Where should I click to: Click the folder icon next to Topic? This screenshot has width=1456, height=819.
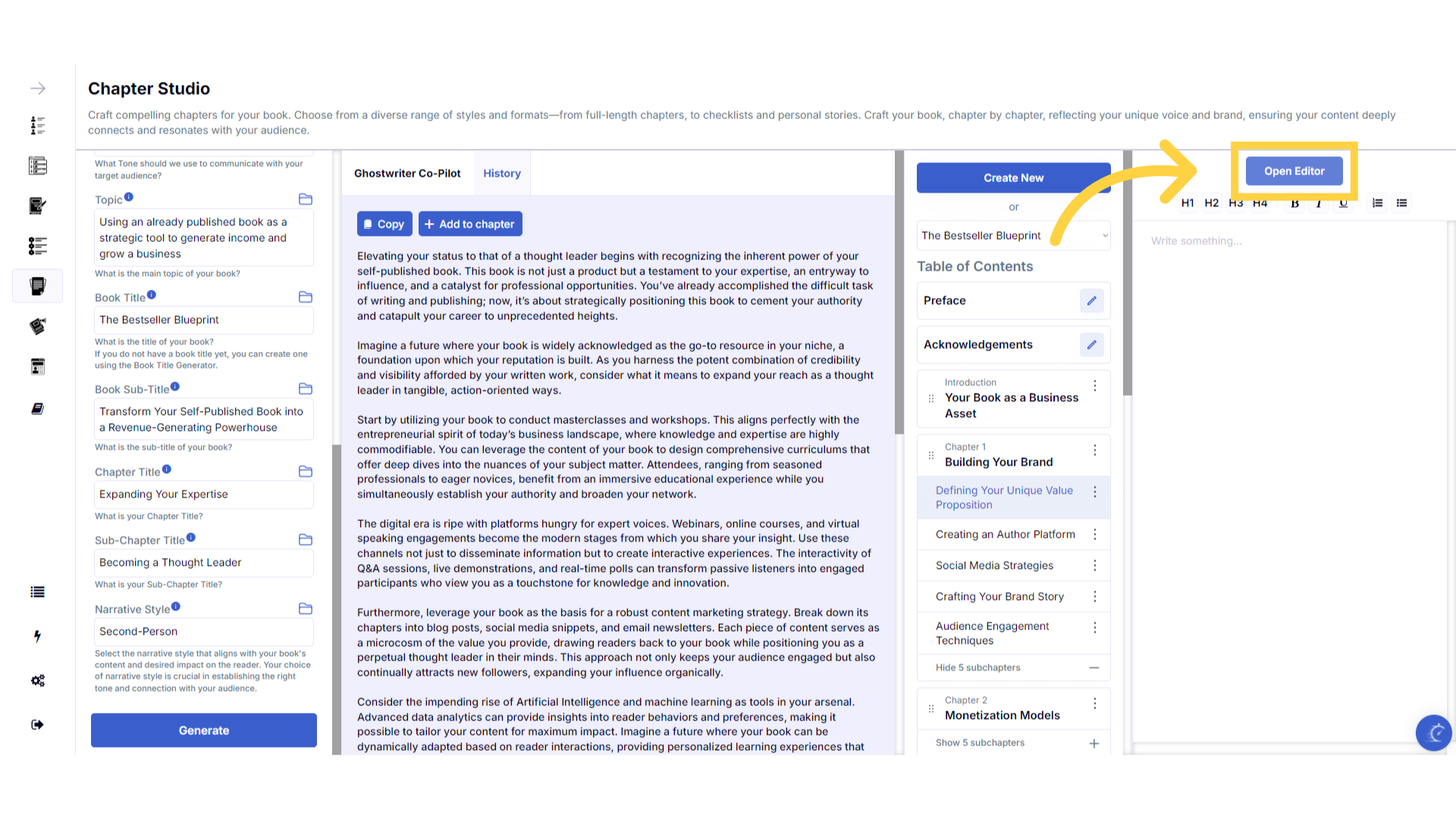(x=306, y=199)
